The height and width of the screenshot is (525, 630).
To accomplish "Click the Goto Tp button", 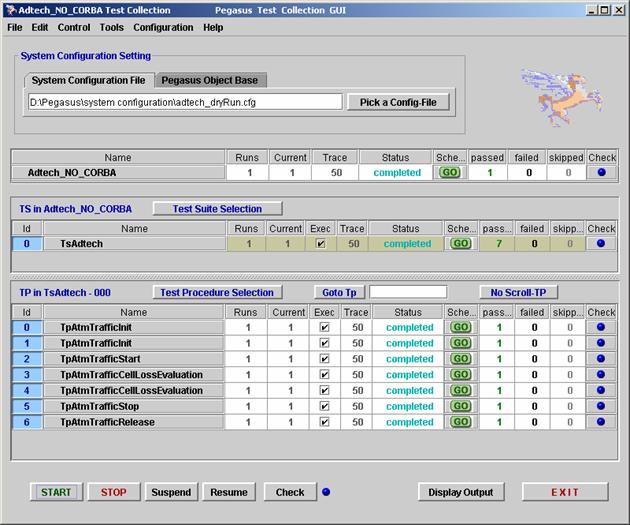I will [x=340, y=292].
